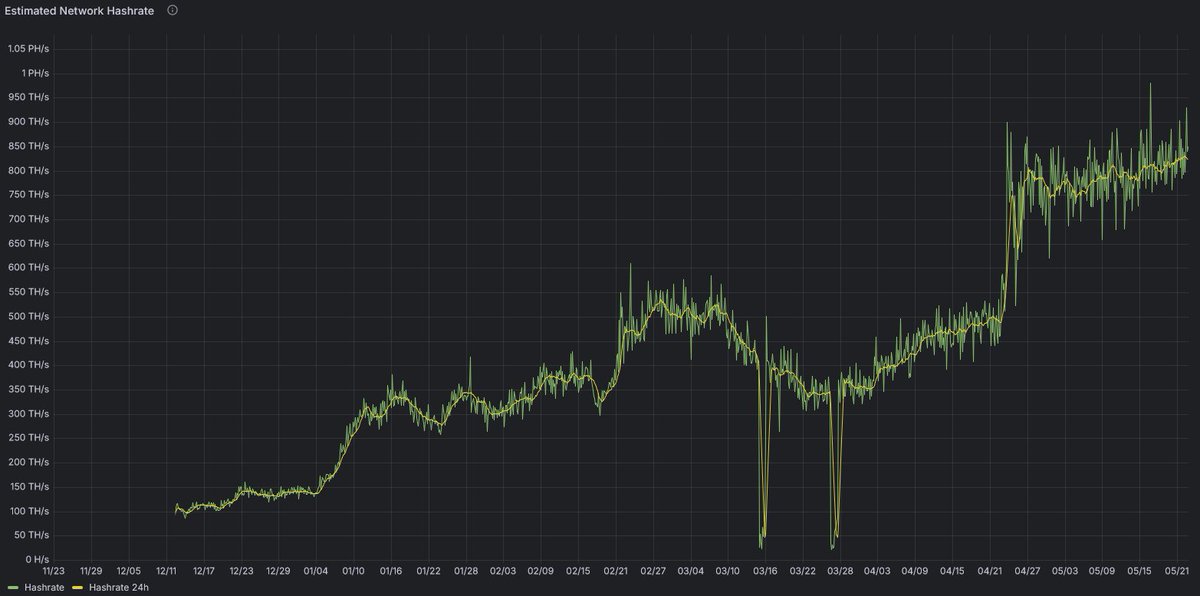Click the 500 TH/s y-axis label
Image resolution: width=1200 pixels, height=596 pixels.
click(x=29, y=316)
